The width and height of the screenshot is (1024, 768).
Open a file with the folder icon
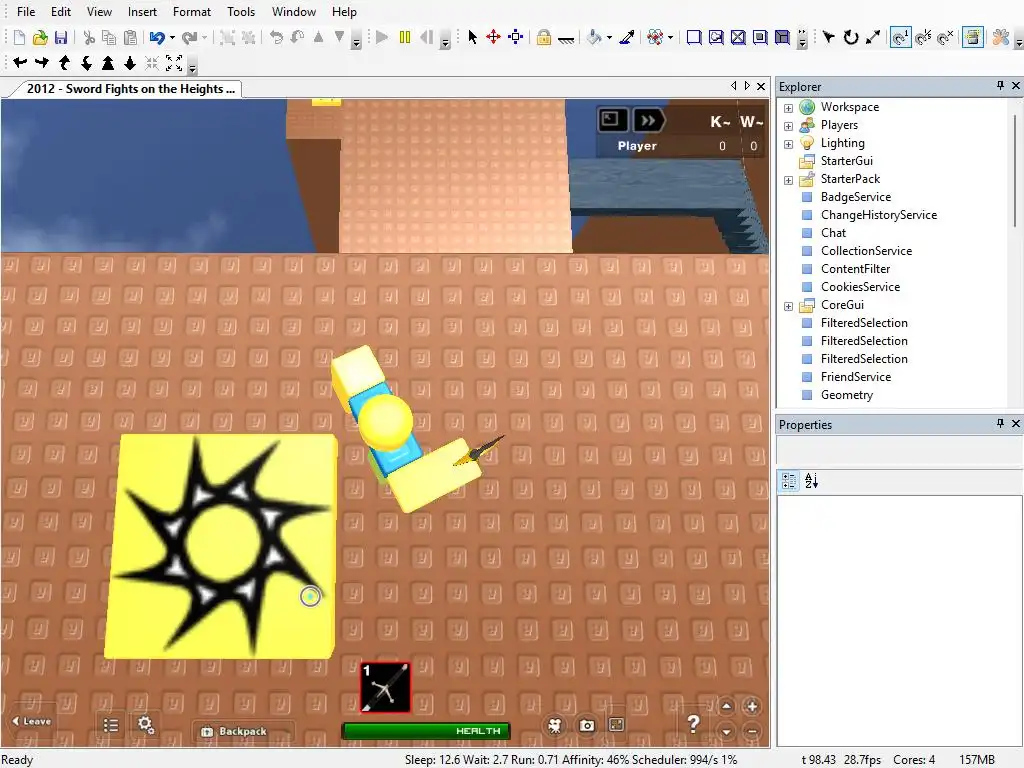40,37
